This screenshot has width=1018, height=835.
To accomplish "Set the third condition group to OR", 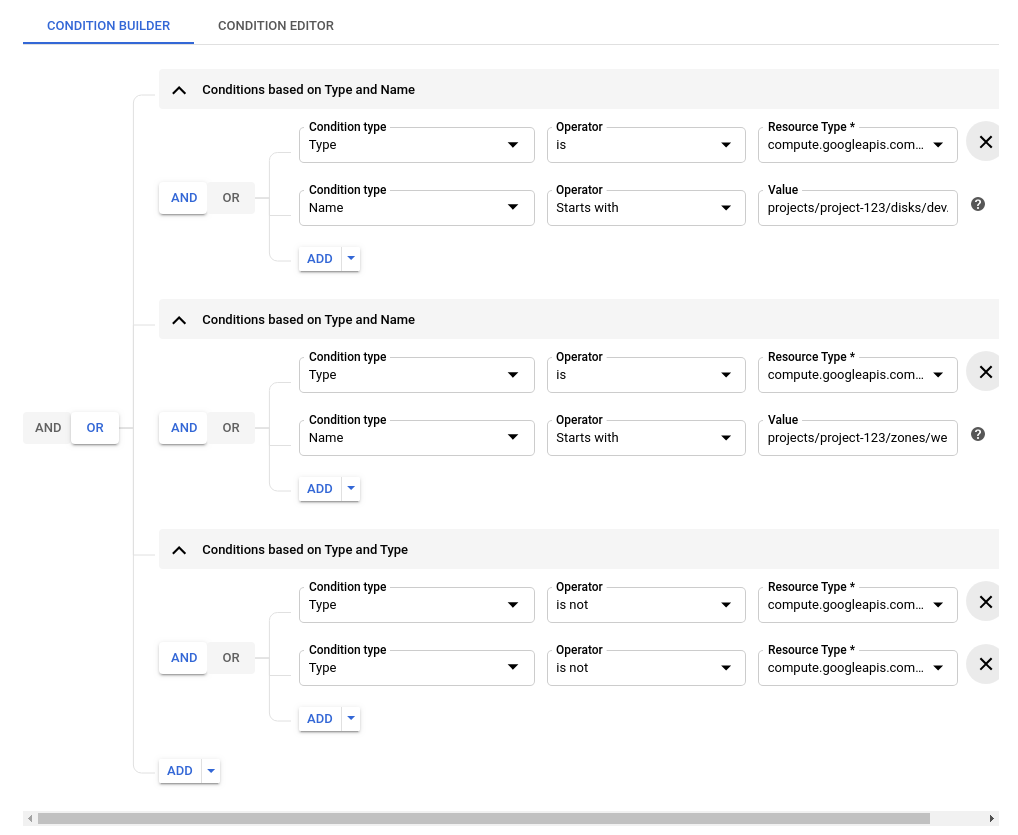I will 230,657.
